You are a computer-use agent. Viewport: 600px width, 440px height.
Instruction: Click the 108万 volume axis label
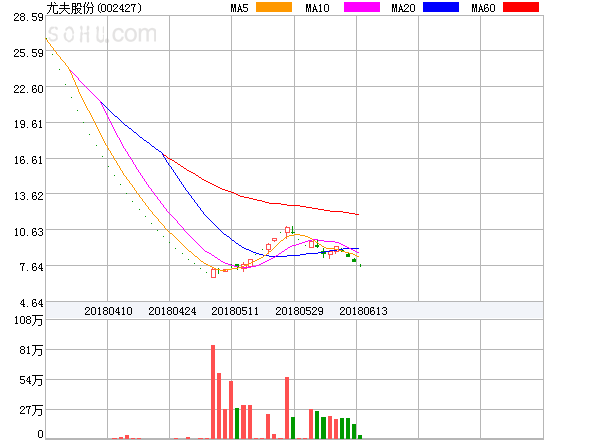coord(28,320)
